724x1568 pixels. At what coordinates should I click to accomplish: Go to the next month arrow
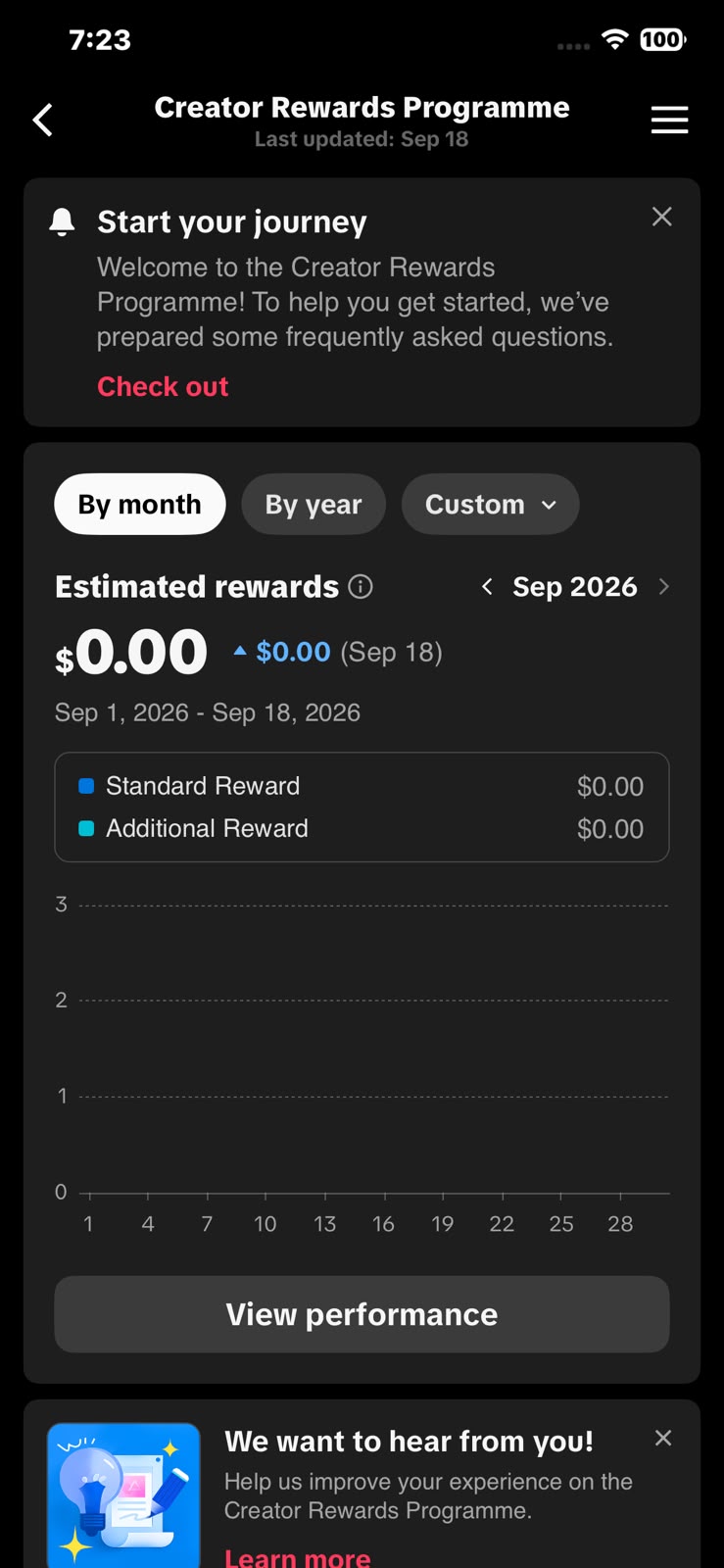point(664,587)
